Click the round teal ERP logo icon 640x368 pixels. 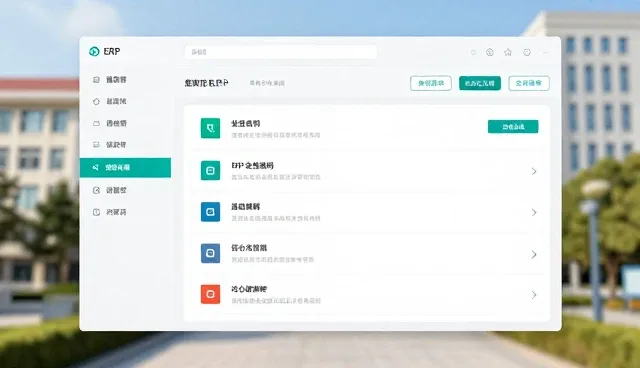coord(94,51)
